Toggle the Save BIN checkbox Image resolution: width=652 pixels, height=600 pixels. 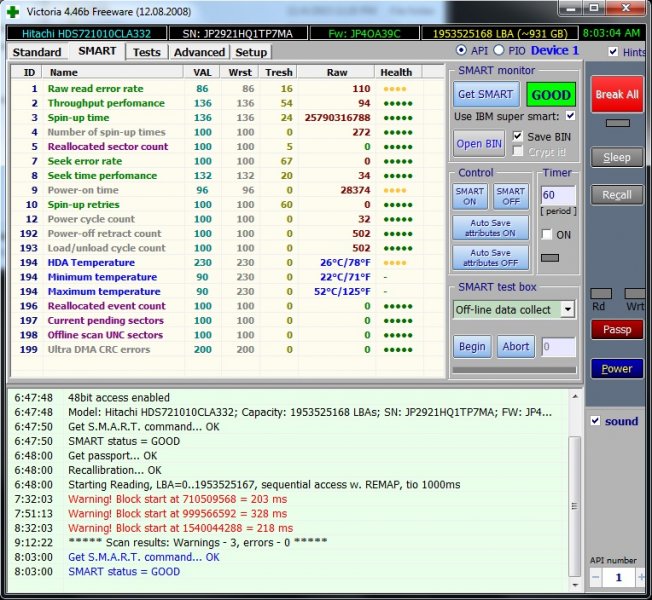[x=518, y=136]
